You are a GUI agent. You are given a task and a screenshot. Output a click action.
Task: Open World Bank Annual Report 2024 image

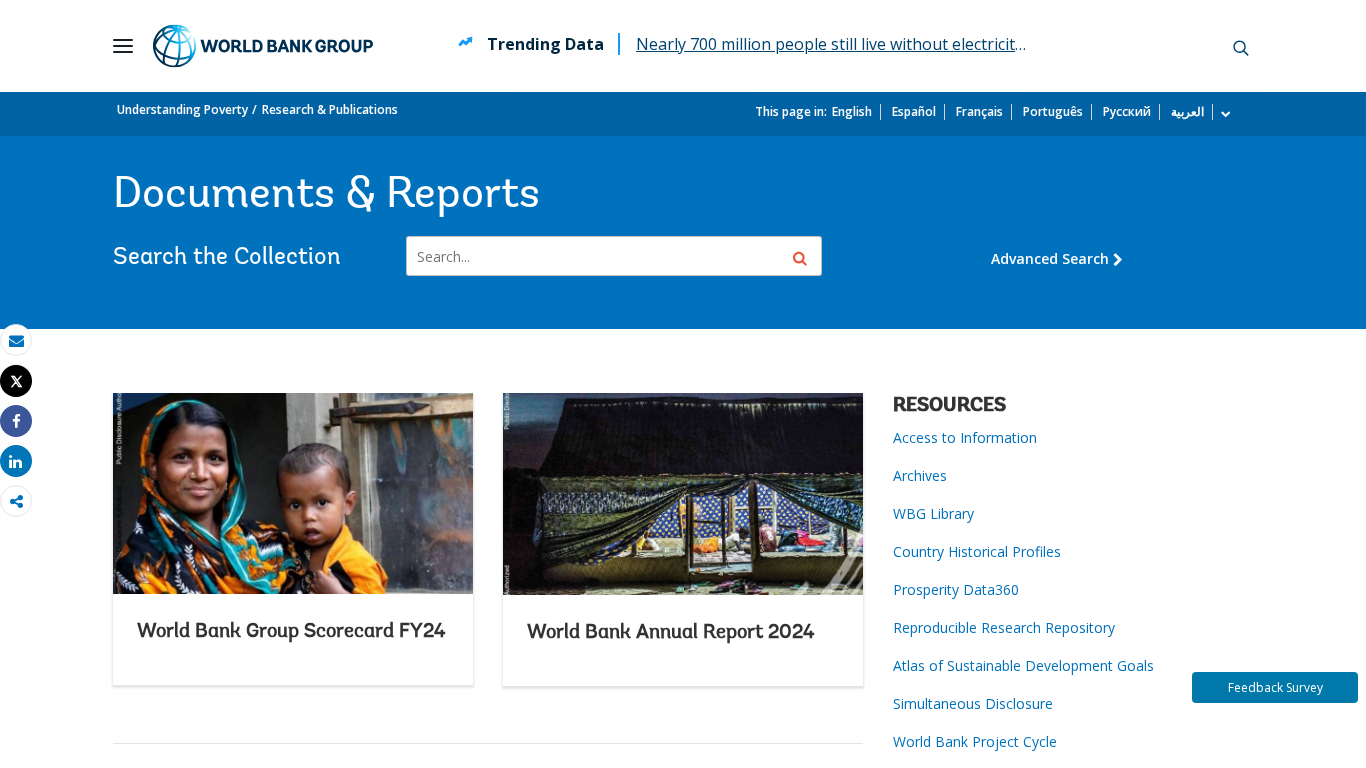(x=683, y=493)
